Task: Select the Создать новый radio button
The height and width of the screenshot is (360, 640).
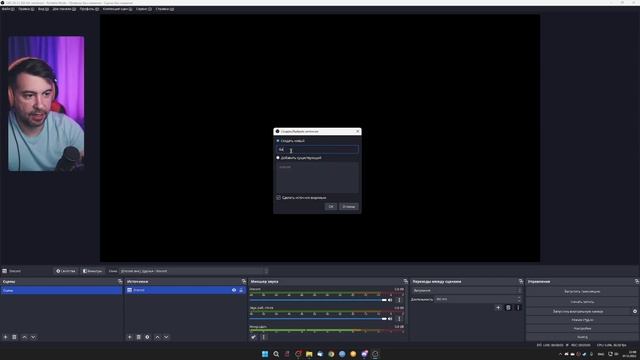Action: coord(278,141)
